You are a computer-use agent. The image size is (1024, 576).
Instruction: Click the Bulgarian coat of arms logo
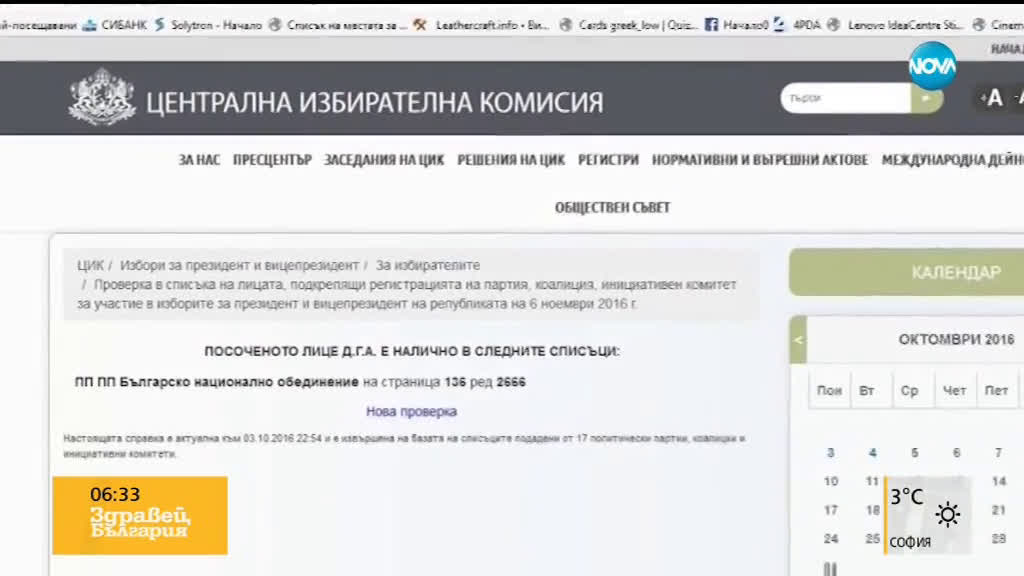(x=101, y=98)
